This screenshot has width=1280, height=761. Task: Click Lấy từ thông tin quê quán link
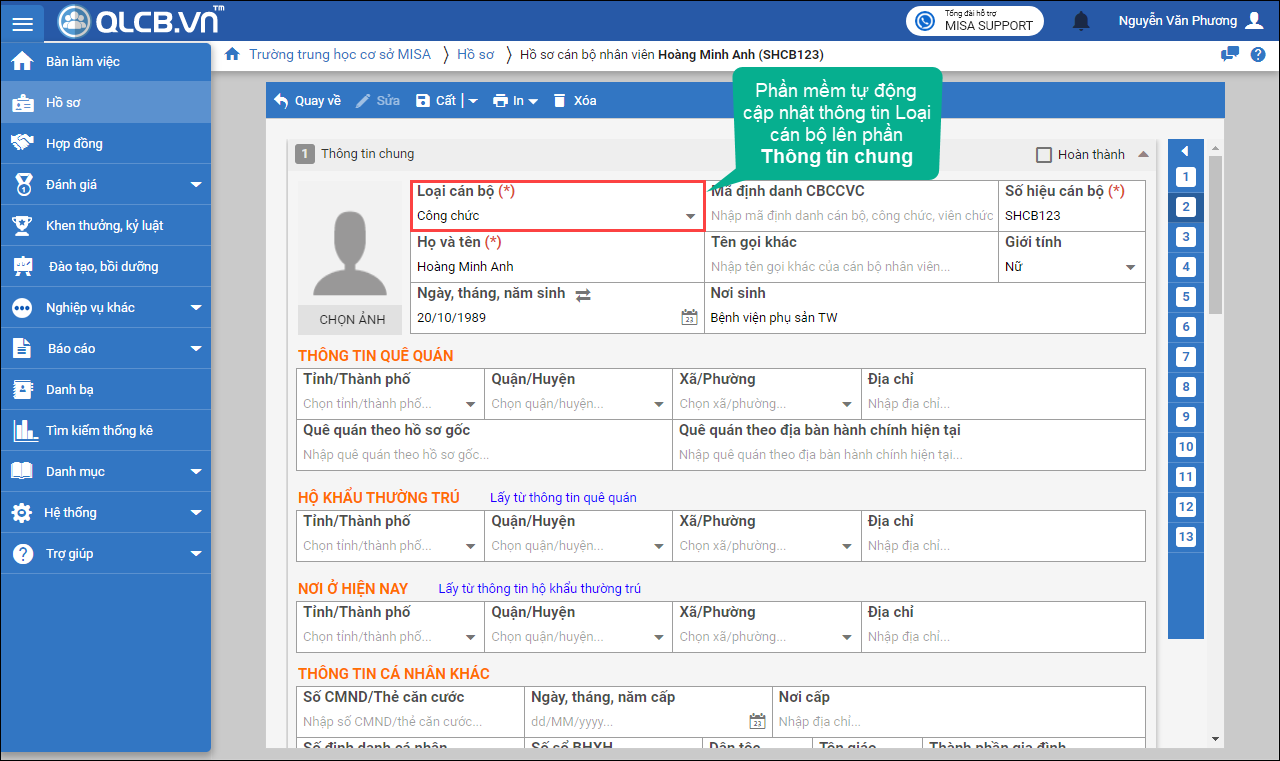coord(563,497)
